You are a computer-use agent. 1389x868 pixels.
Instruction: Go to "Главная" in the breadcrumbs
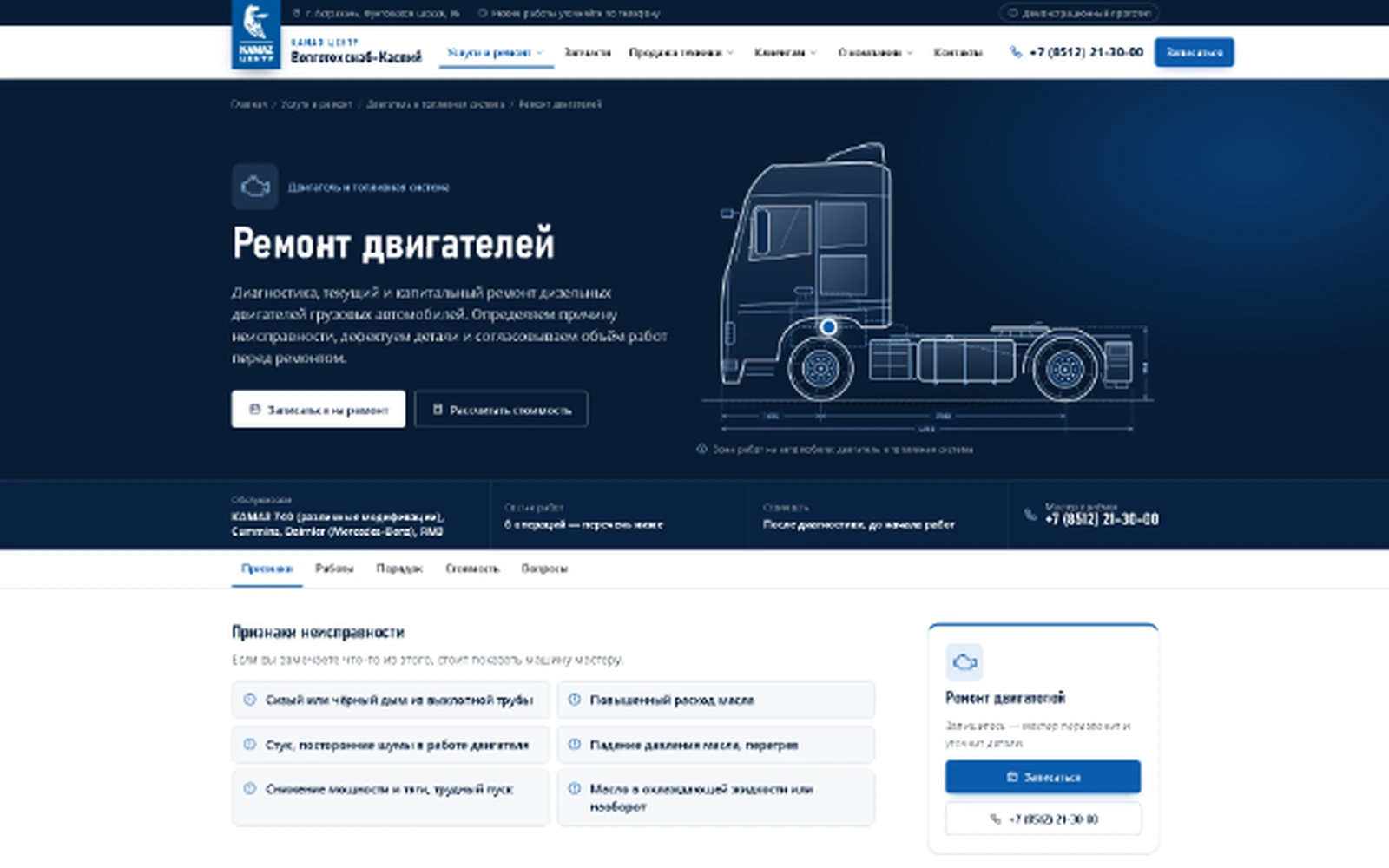[x=249, y=104]
